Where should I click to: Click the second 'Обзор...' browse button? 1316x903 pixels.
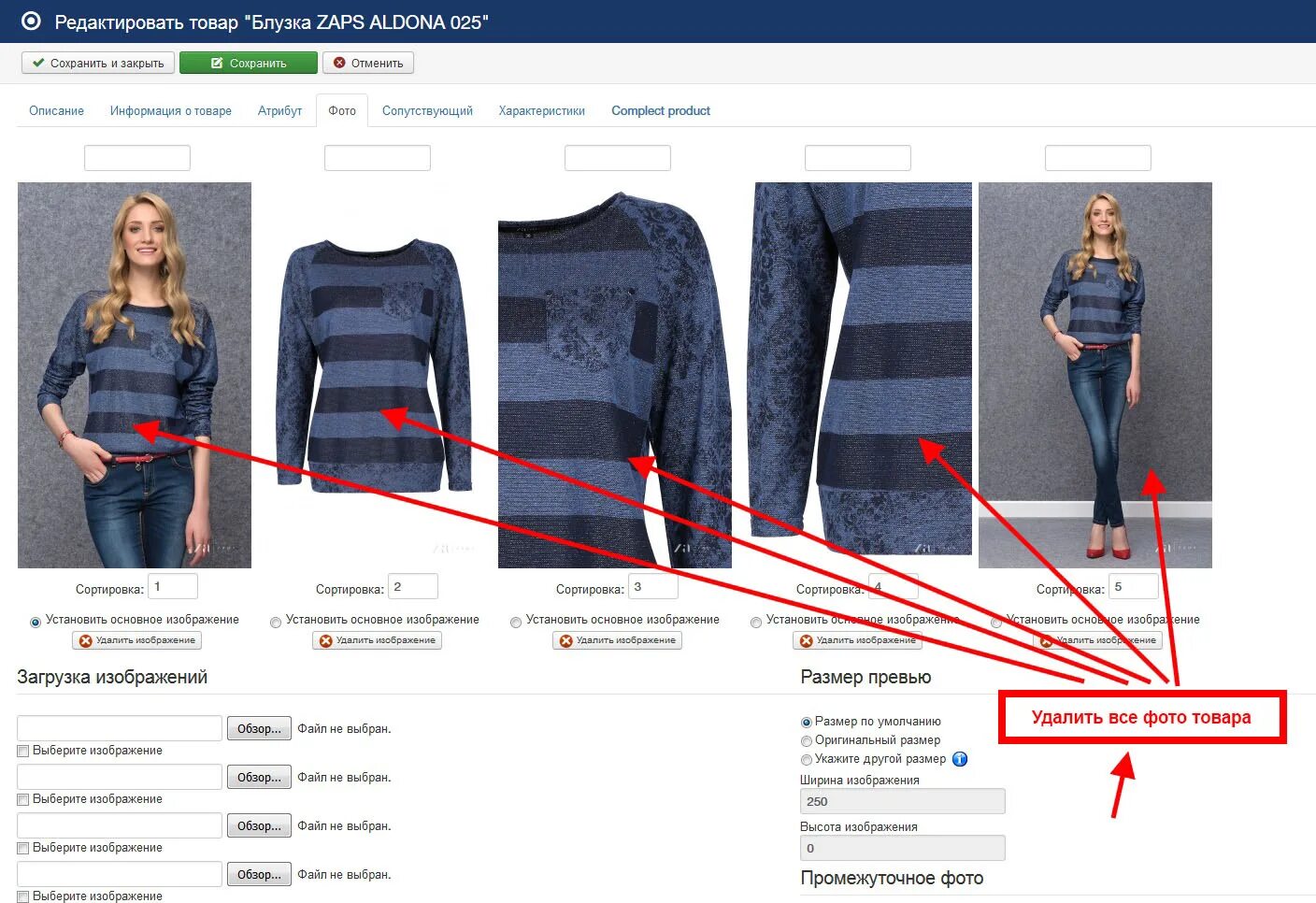click(x=259, y=777)
